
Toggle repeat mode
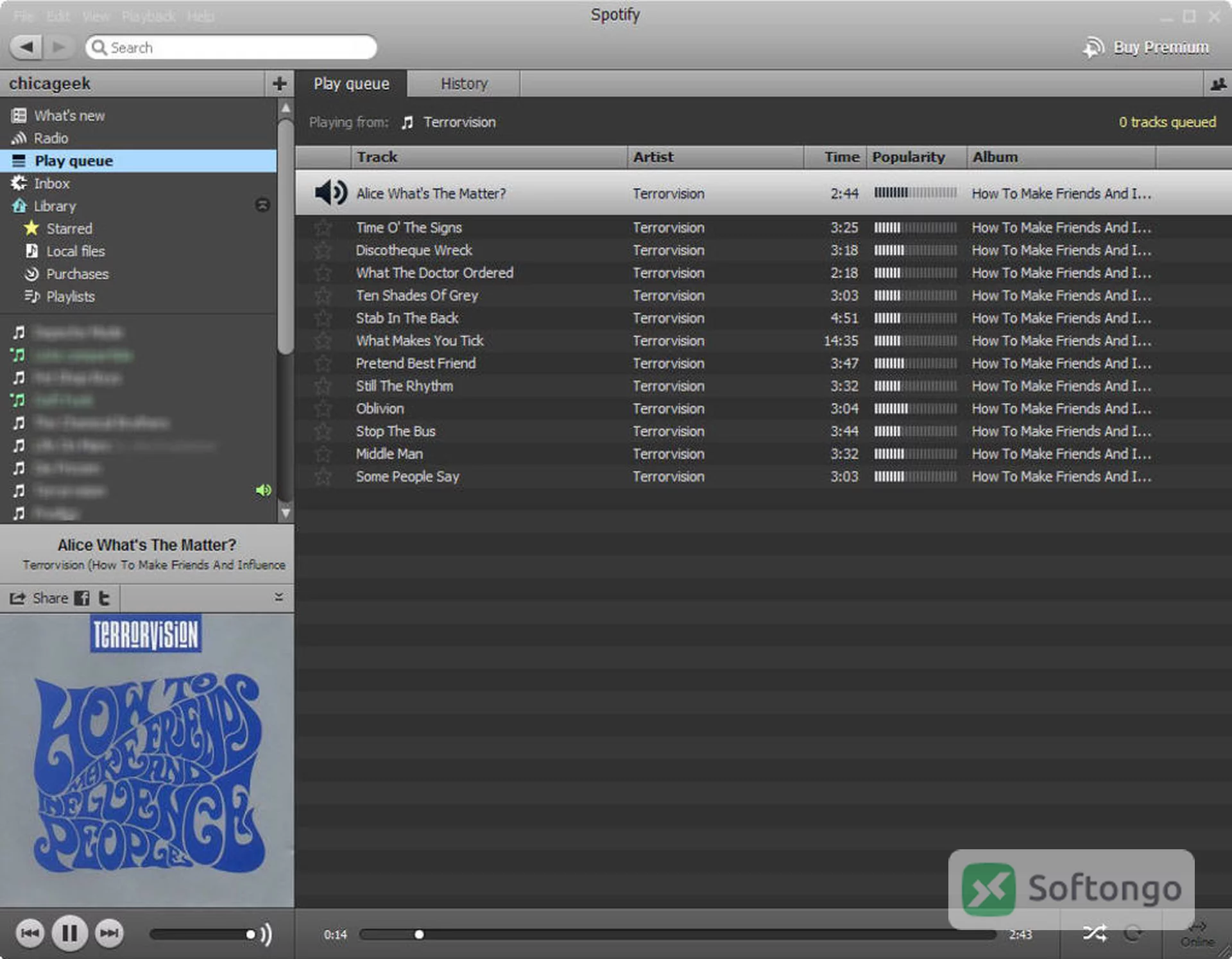point(1133,933)
